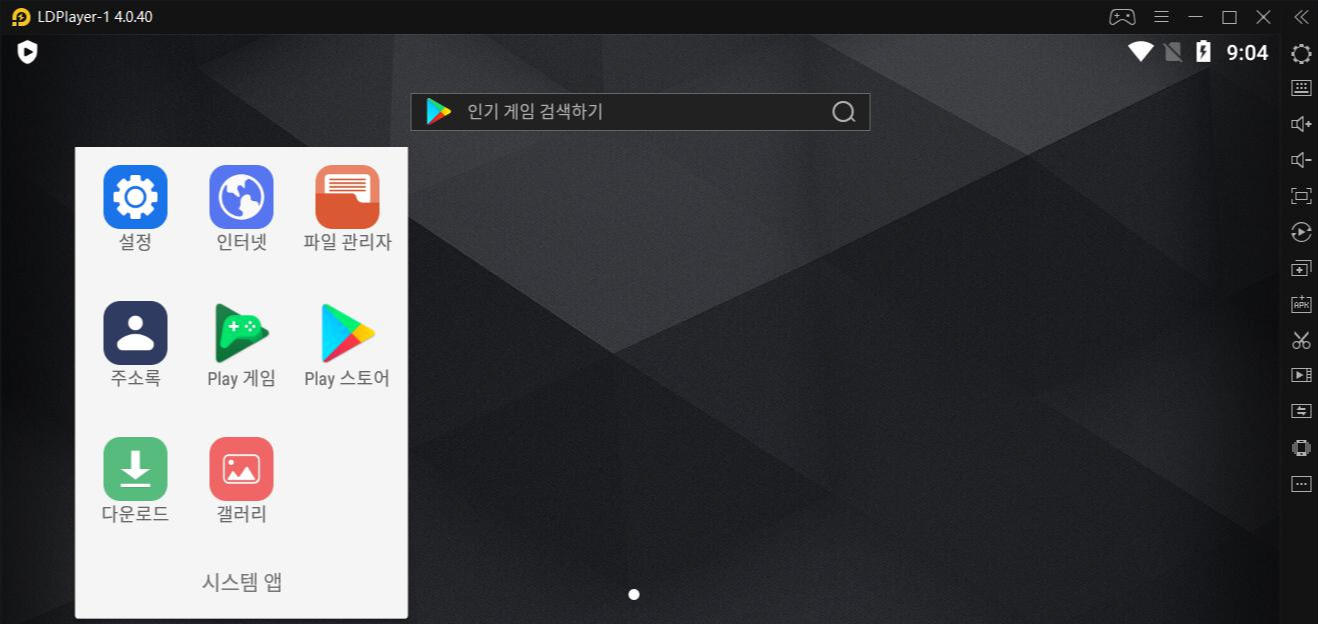
Task: Open LDPlayer sidebar settings gear icon
Action: (x=1301, y=54)
